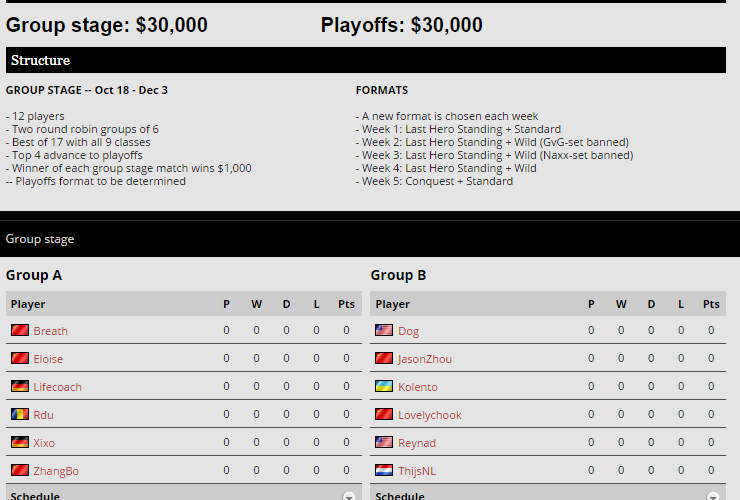Image resolution: width=740 pixels, height=500 pixels.
Task: Open ZhangBo's player profile link
Action: point(56,471)
